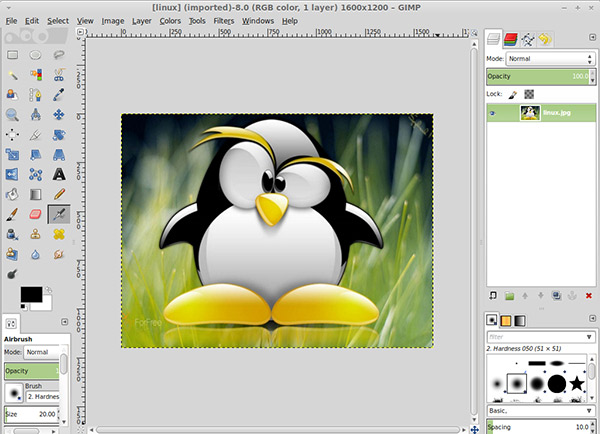The width and height of the screenshot is (600, 434).
Task: Open the brushes dock configure menu
Action: point(592,318)
